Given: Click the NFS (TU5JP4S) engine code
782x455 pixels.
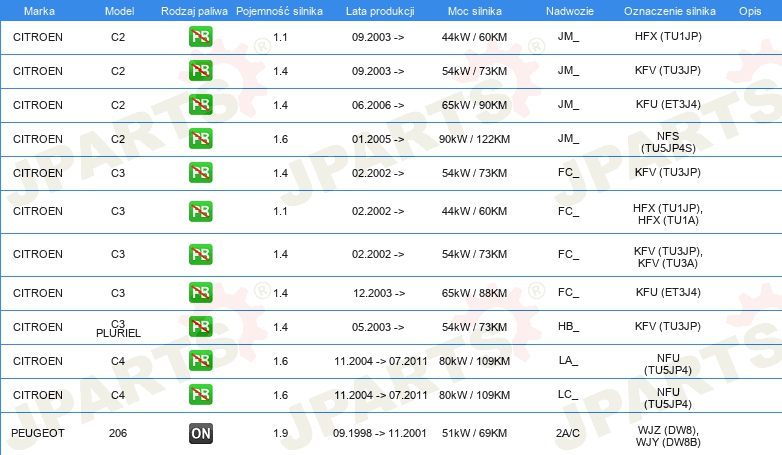Looking at the screenshot, I should pyautogui.click(x=668, y=142).
